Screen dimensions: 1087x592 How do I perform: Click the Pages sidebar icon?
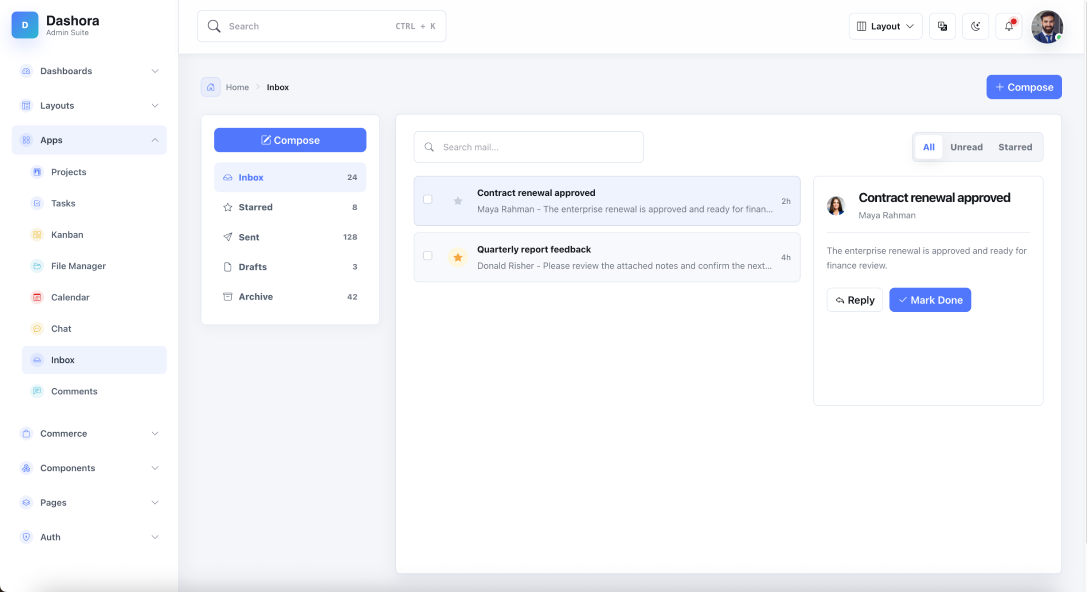point(26,503)
